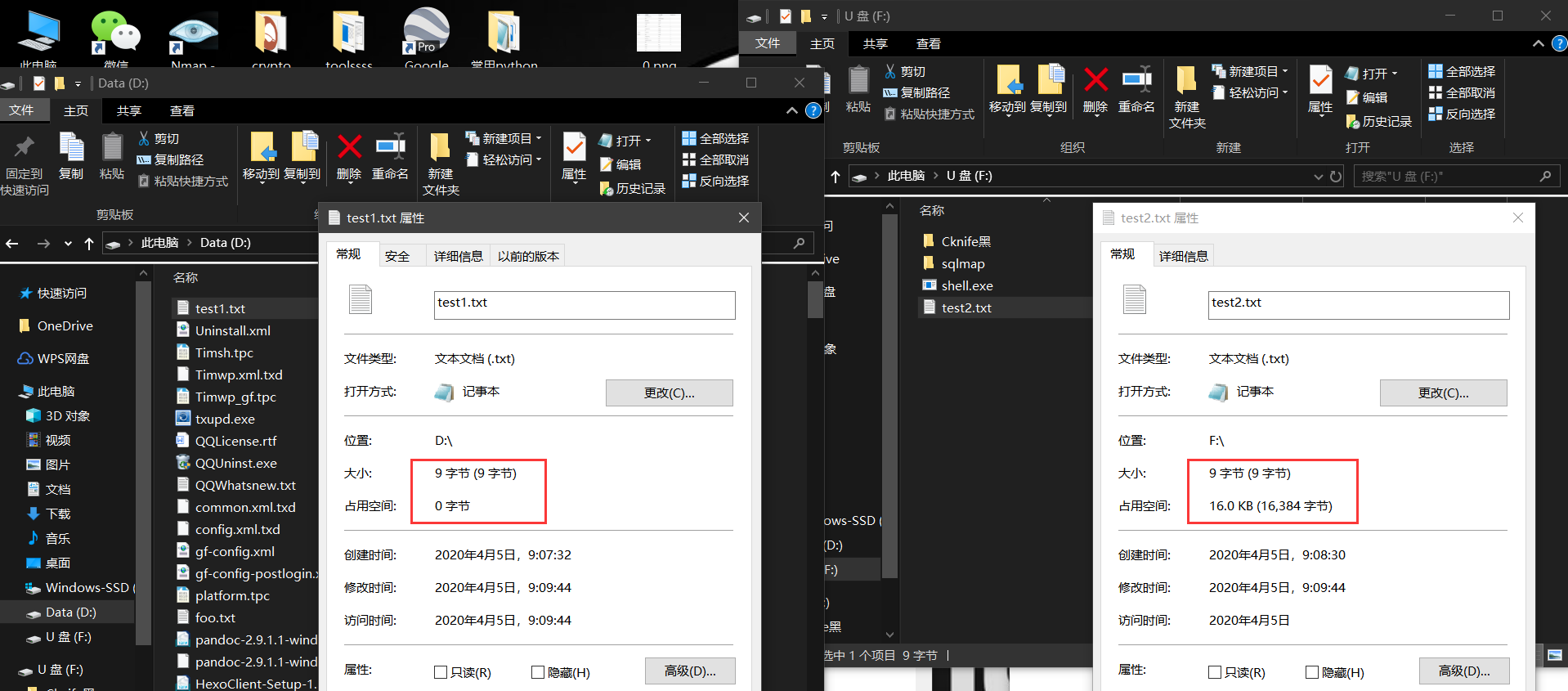
Task: Check Hidden box in test2.txt properties
Action: pyautogui.click(x=1312, y=672)
